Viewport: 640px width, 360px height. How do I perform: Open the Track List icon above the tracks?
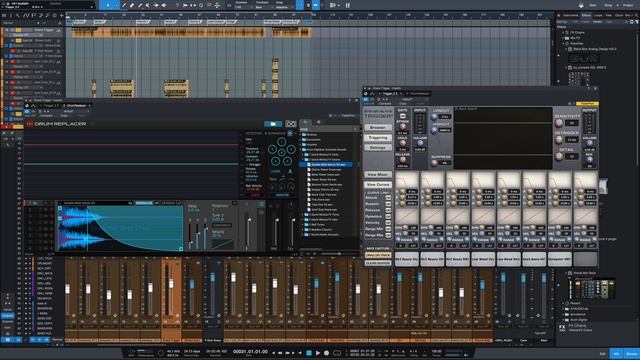(4, 16)
